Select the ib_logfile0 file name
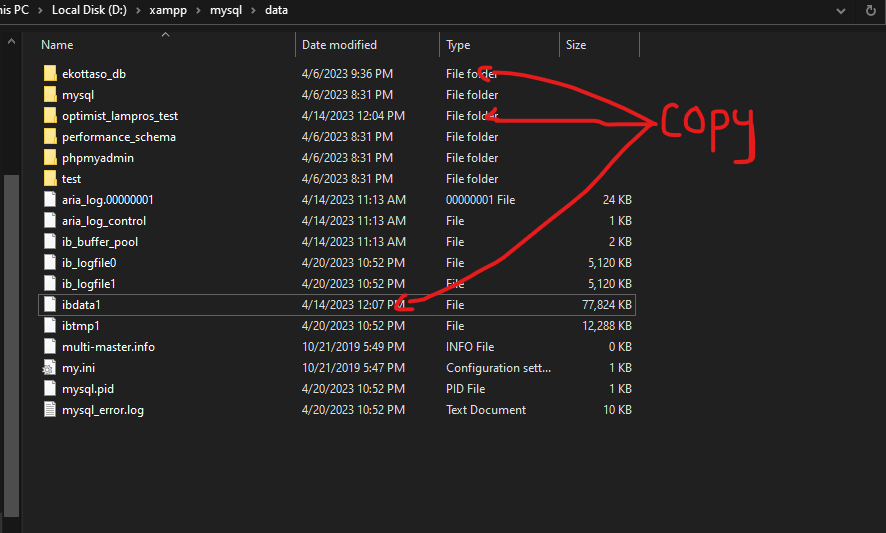The width and height of the screenshot is (886, 533). 89,263
